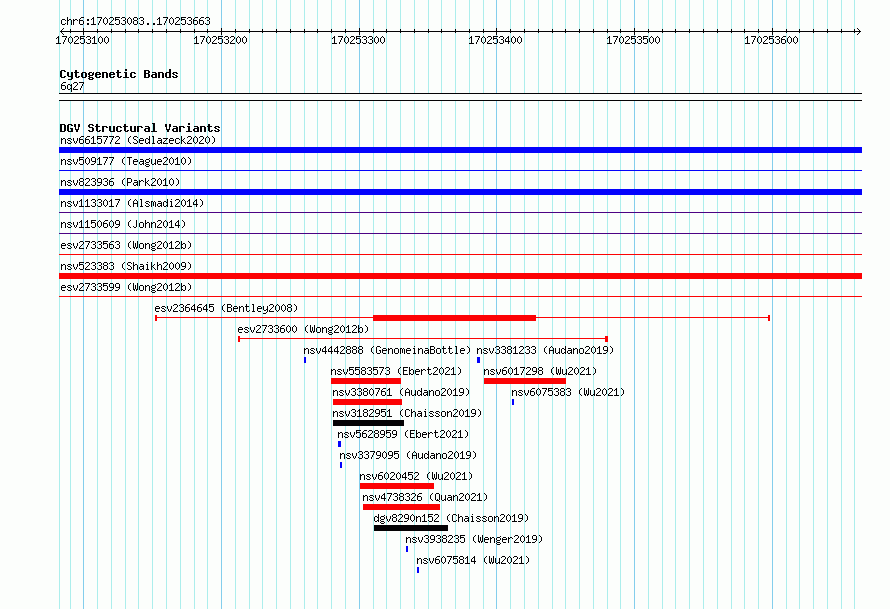
Task: Click nsv4738326 (Quan2021) label
Action: coord(425,497)
